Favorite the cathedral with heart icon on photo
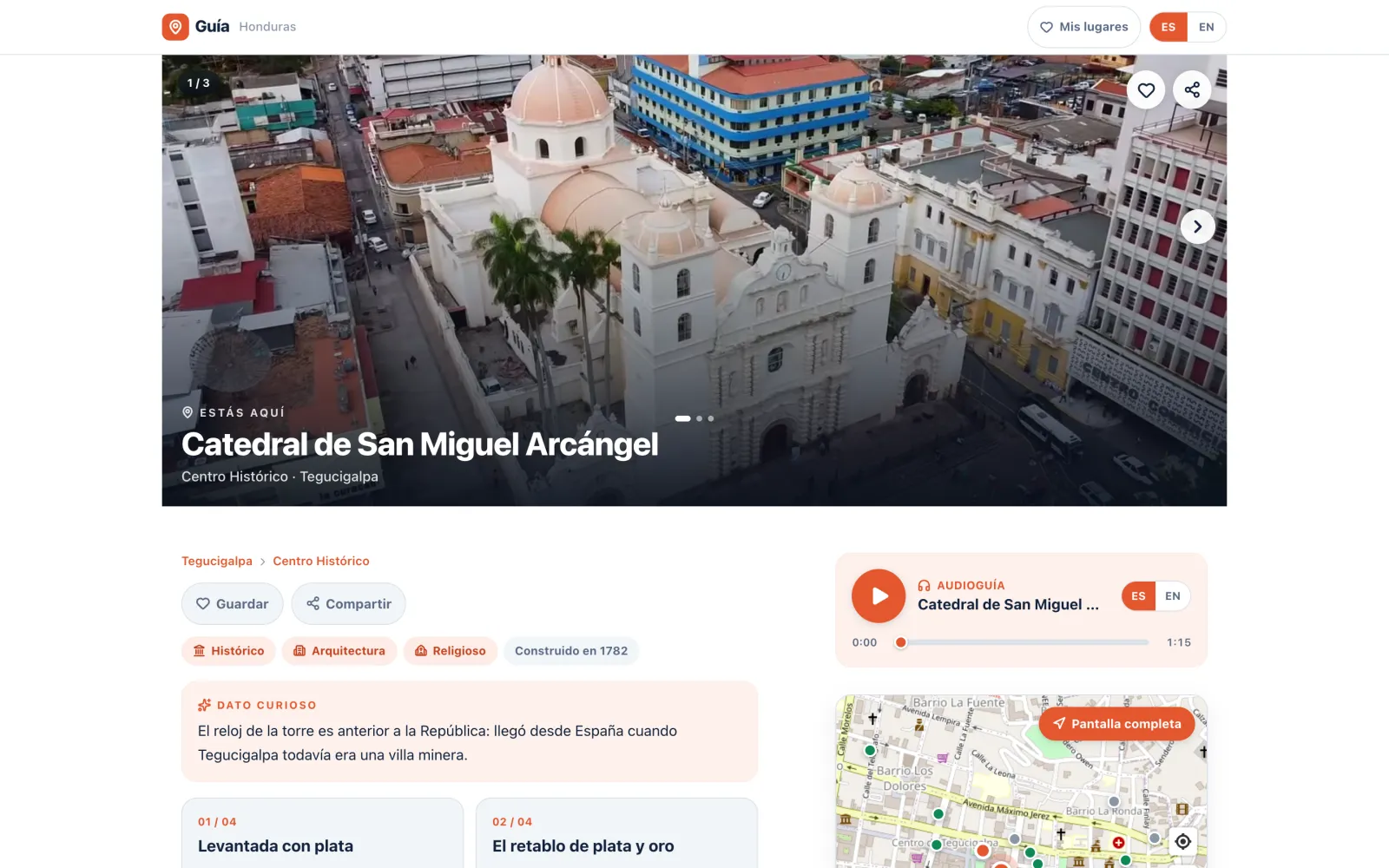Viewport: 1389px width, 868px height. (x=1146, y=89)
